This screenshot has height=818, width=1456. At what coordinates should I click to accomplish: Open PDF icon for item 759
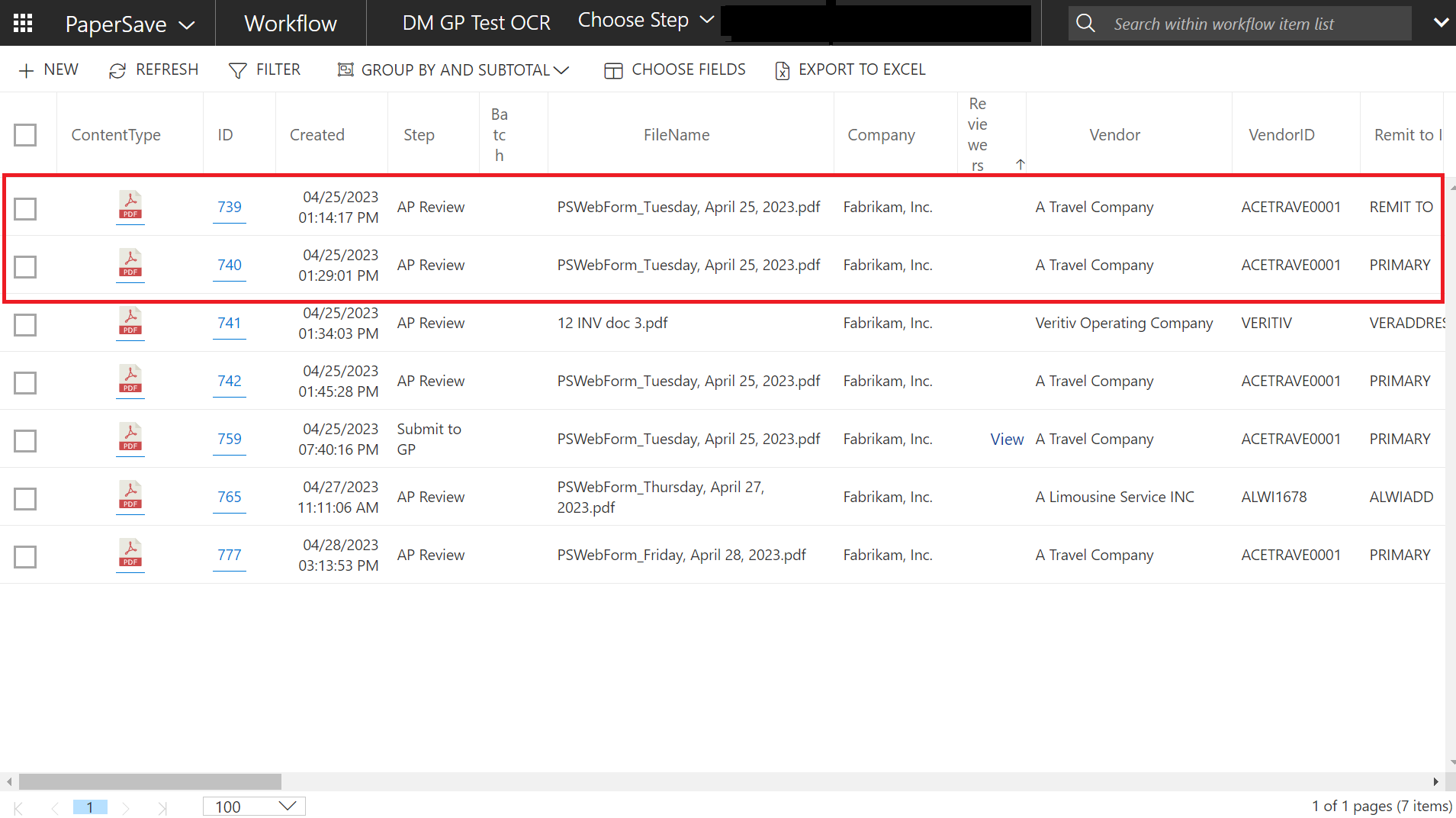click(x=130, y=437)
